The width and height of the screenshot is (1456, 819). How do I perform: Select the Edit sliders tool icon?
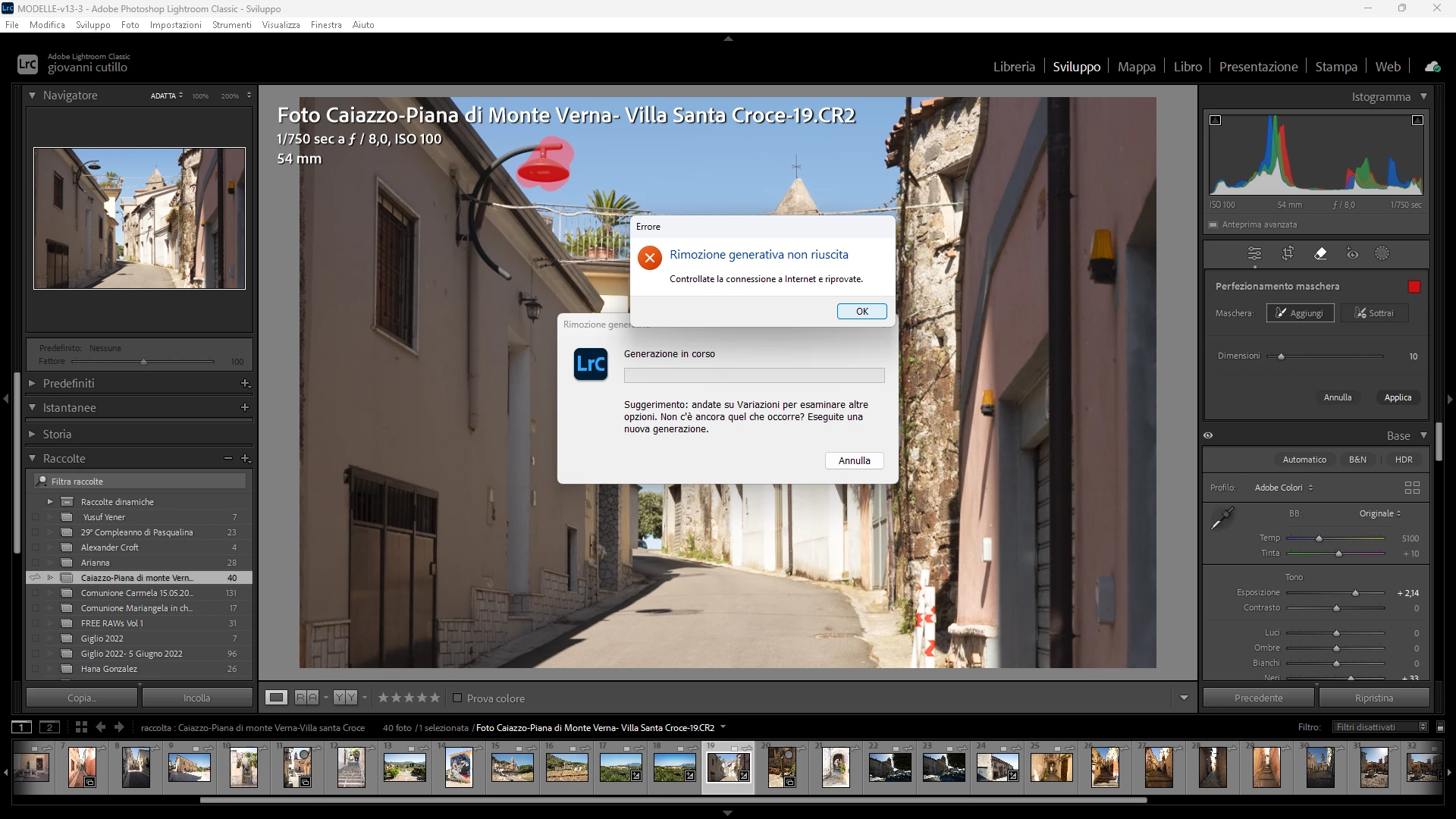click(1254, 253)
